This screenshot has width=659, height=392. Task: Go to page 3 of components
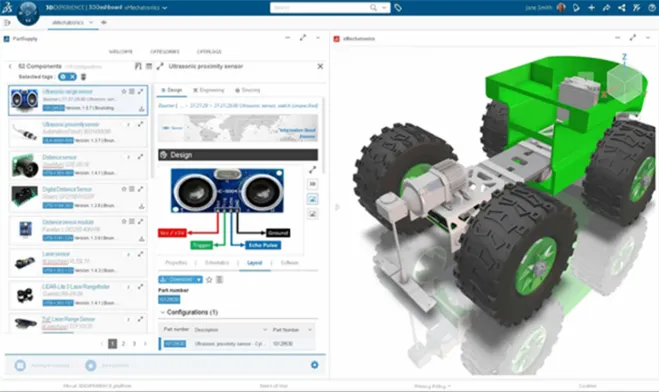point(134,344)
